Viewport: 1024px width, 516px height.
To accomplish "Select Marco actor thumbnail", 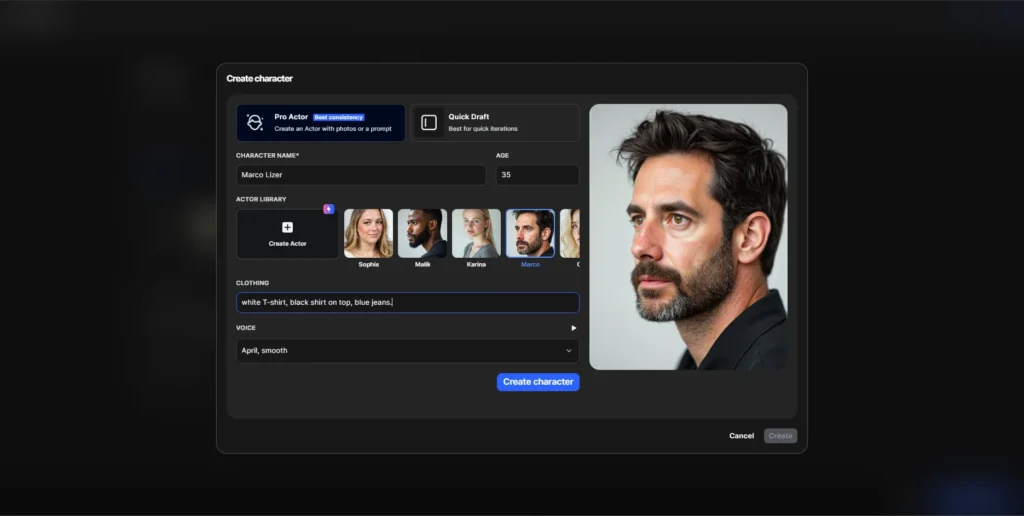I will (530, 233).
